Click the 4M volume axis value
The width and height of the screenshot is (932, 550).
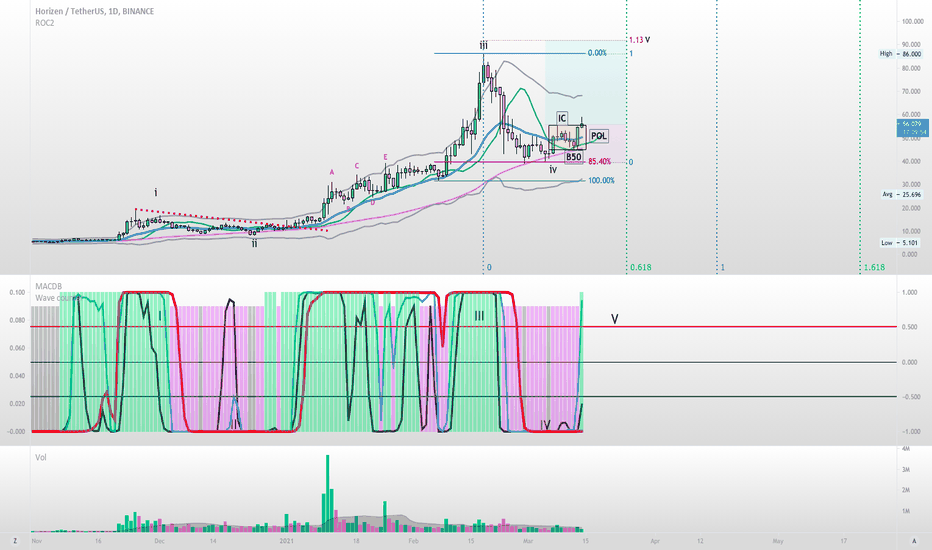pyautogui.click(x=906, y=450)
